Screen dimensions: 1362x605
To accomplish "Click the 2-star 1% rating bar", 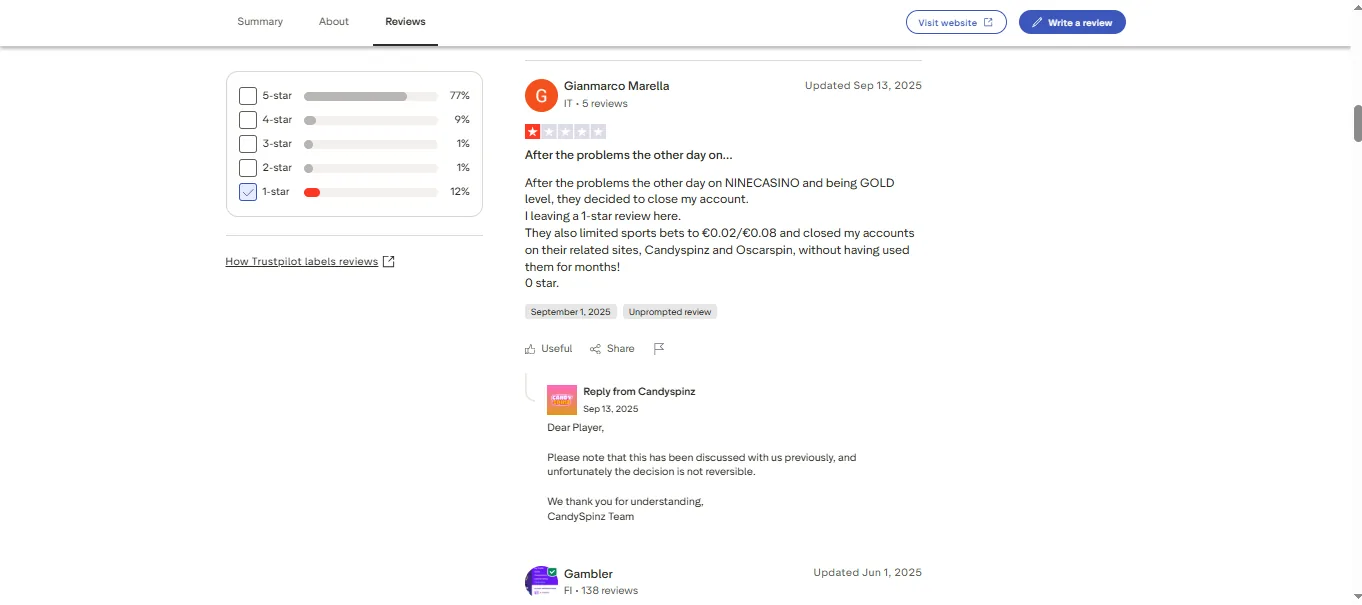I will click(x=371, y=168).
